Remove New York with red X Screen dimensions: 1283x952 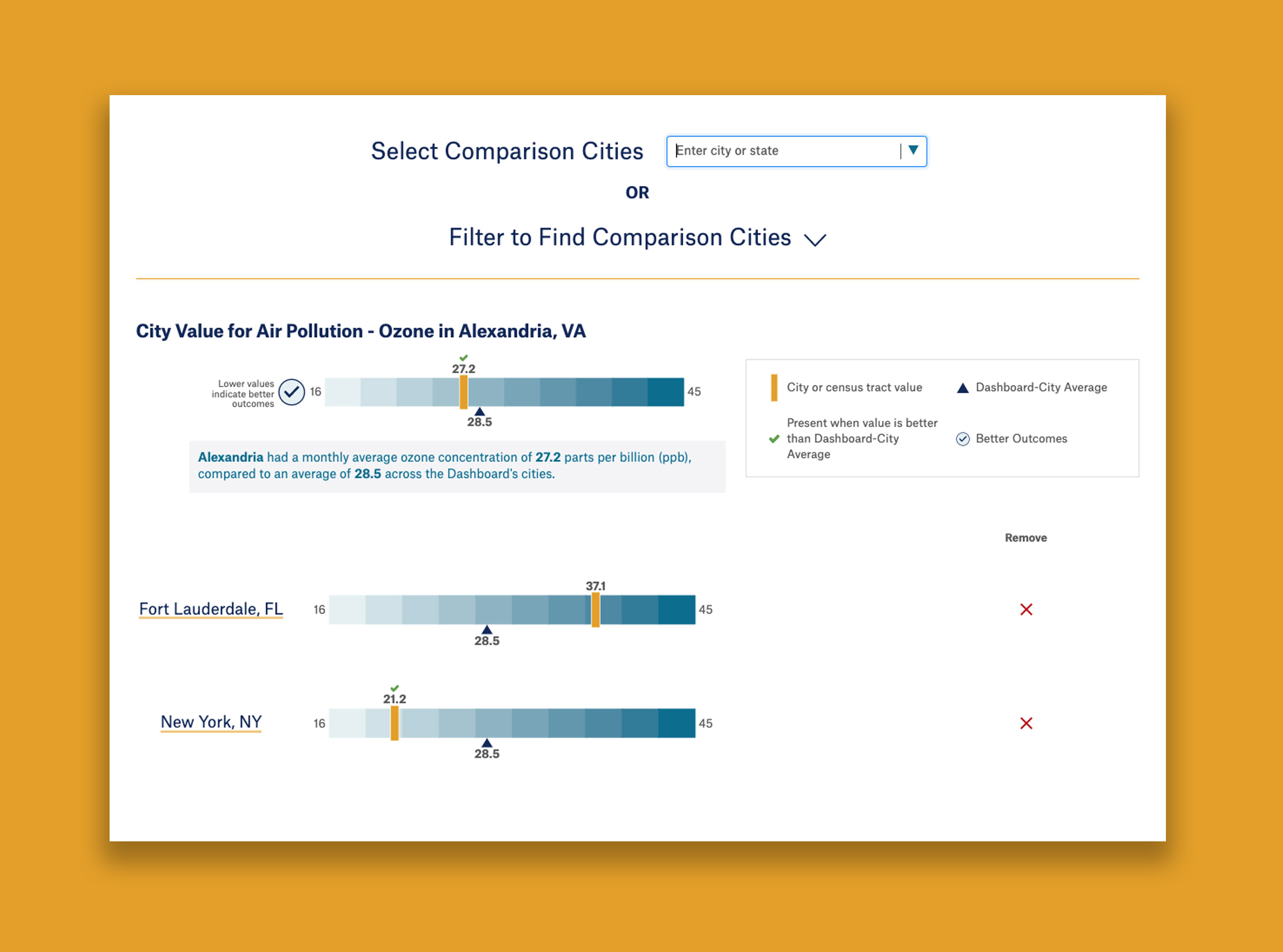pos(1026,723)
